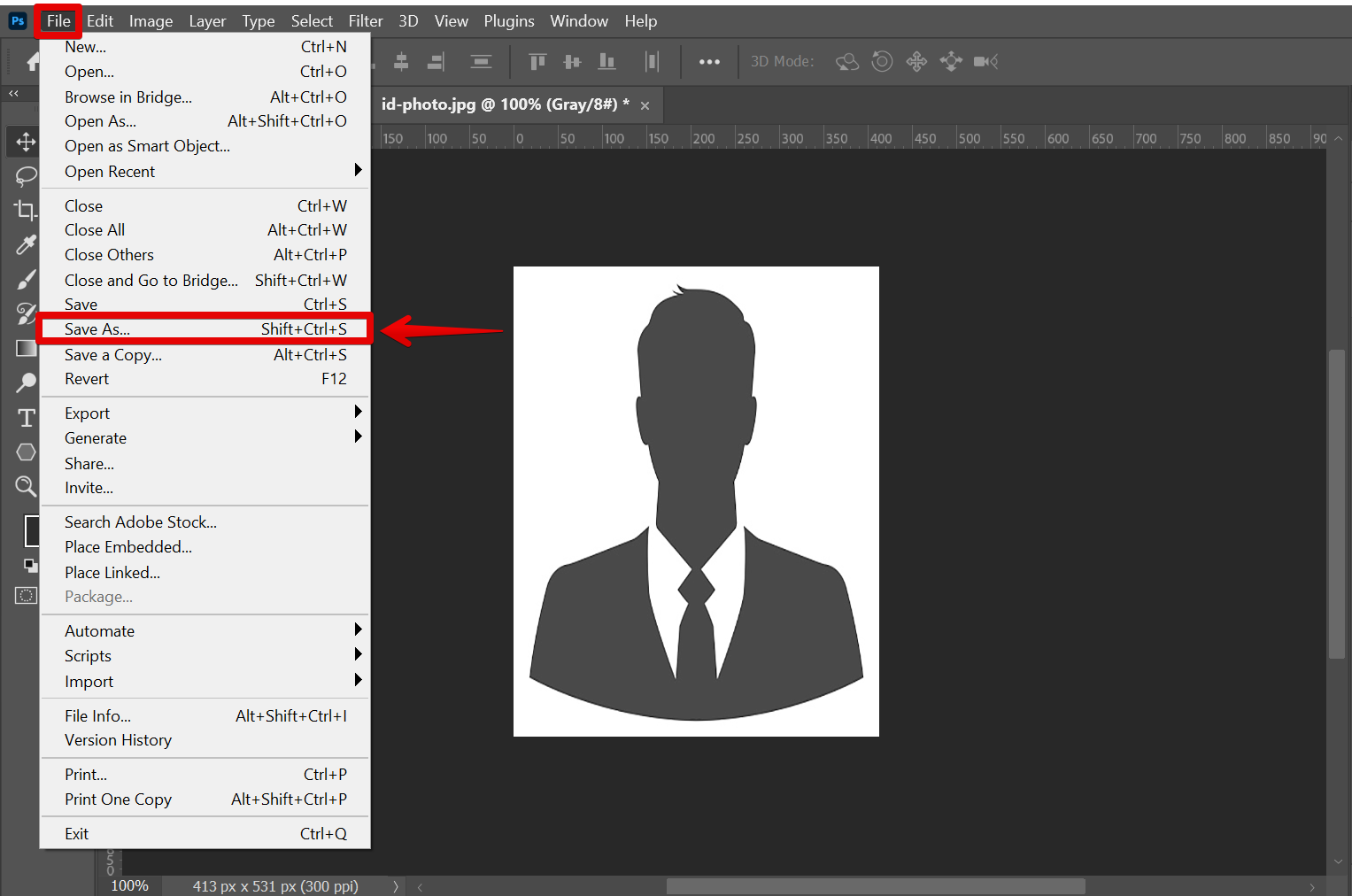Activate the 3D camera mode icon
The width and height of the screenshot is (1352, 896).
(x=985, y=61)
